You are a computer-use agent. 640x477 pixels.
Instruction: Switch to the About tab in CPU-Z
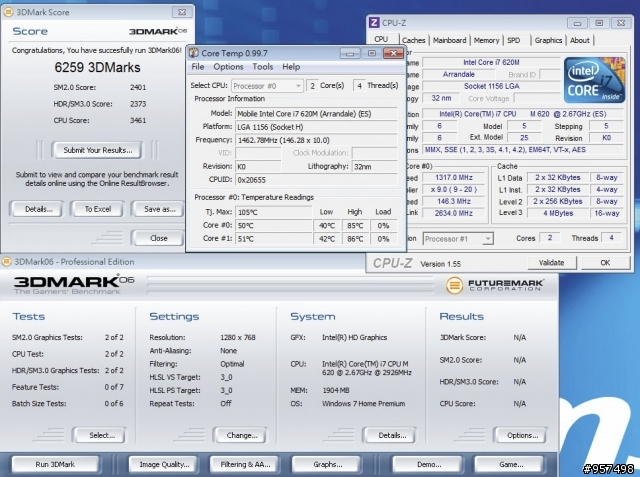tap(580, 40)
